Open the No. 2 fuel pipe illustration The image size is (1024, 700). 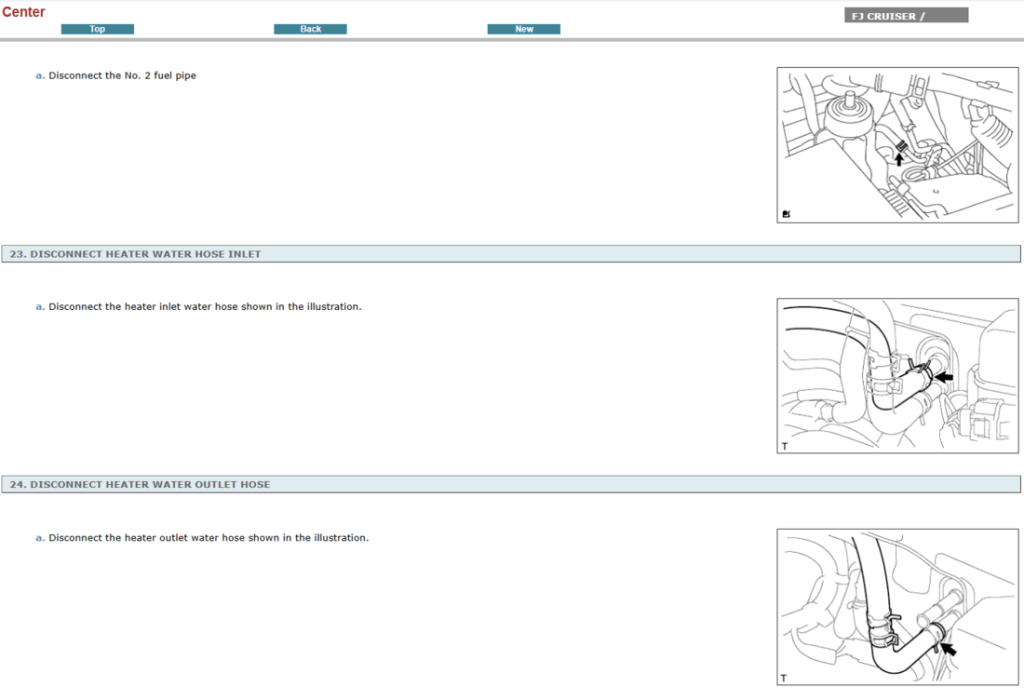(x=897, y=144)
